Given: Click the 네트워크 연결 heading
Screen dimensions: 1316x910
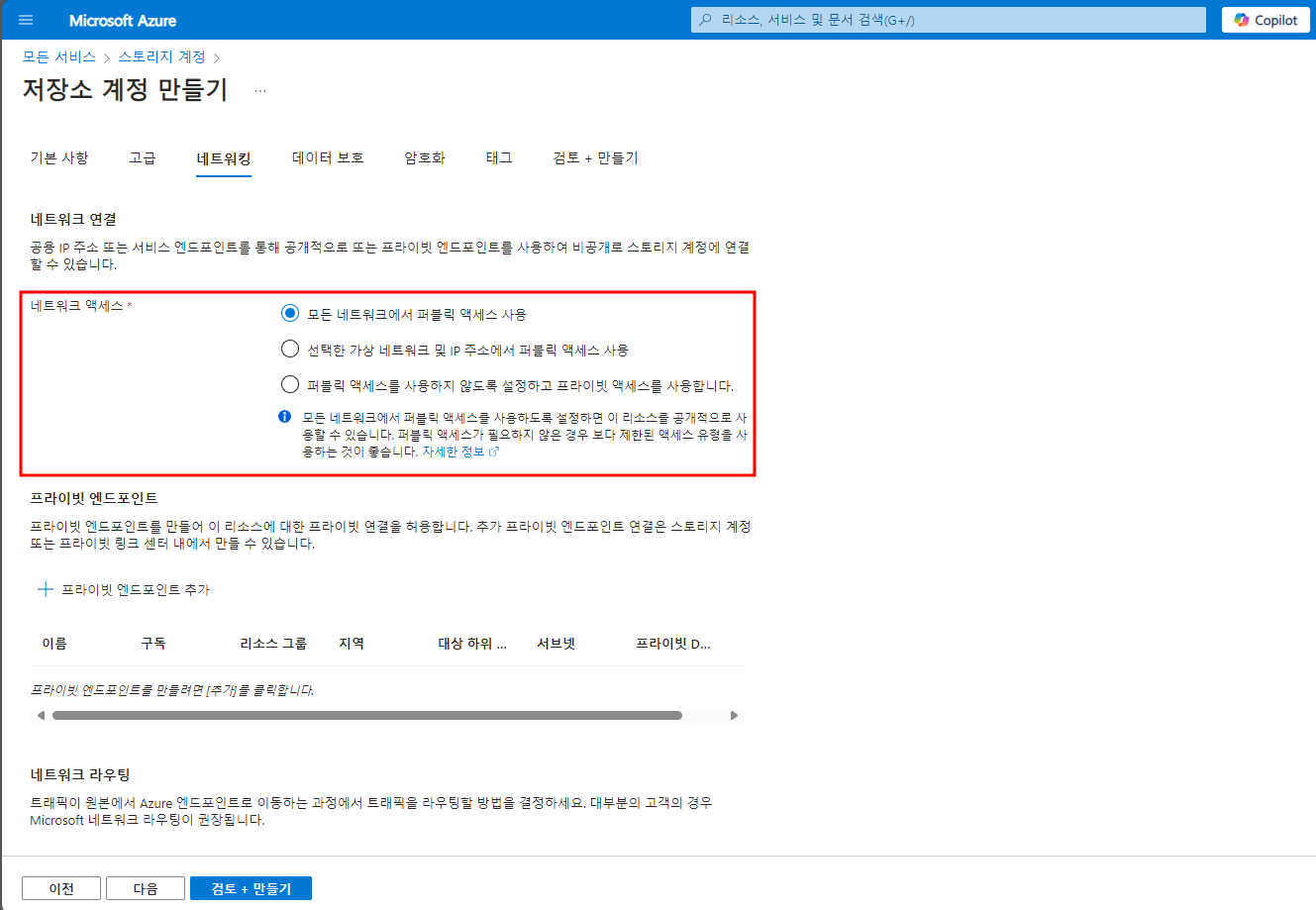Looking at the screenshot, I should pos(73,219).
